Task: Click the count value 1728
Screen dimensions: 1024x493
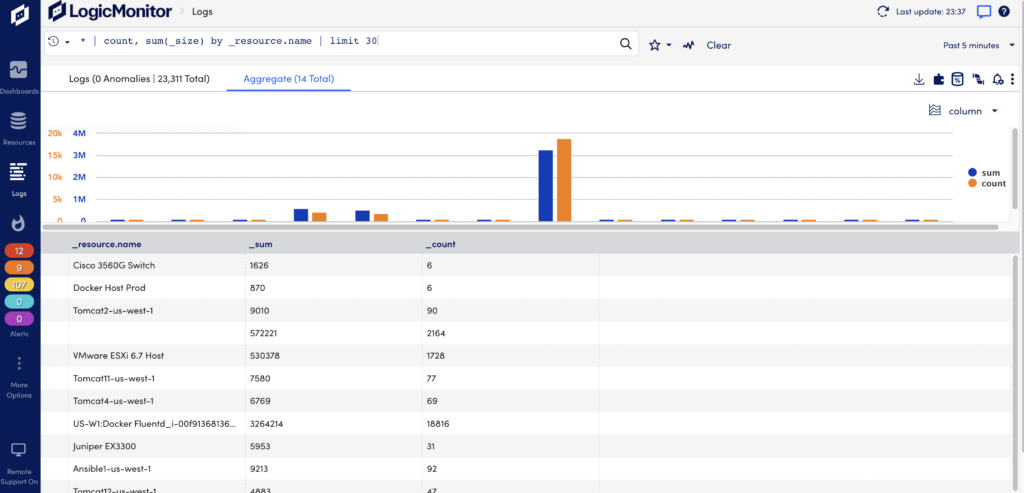Action: pos(435,356)
